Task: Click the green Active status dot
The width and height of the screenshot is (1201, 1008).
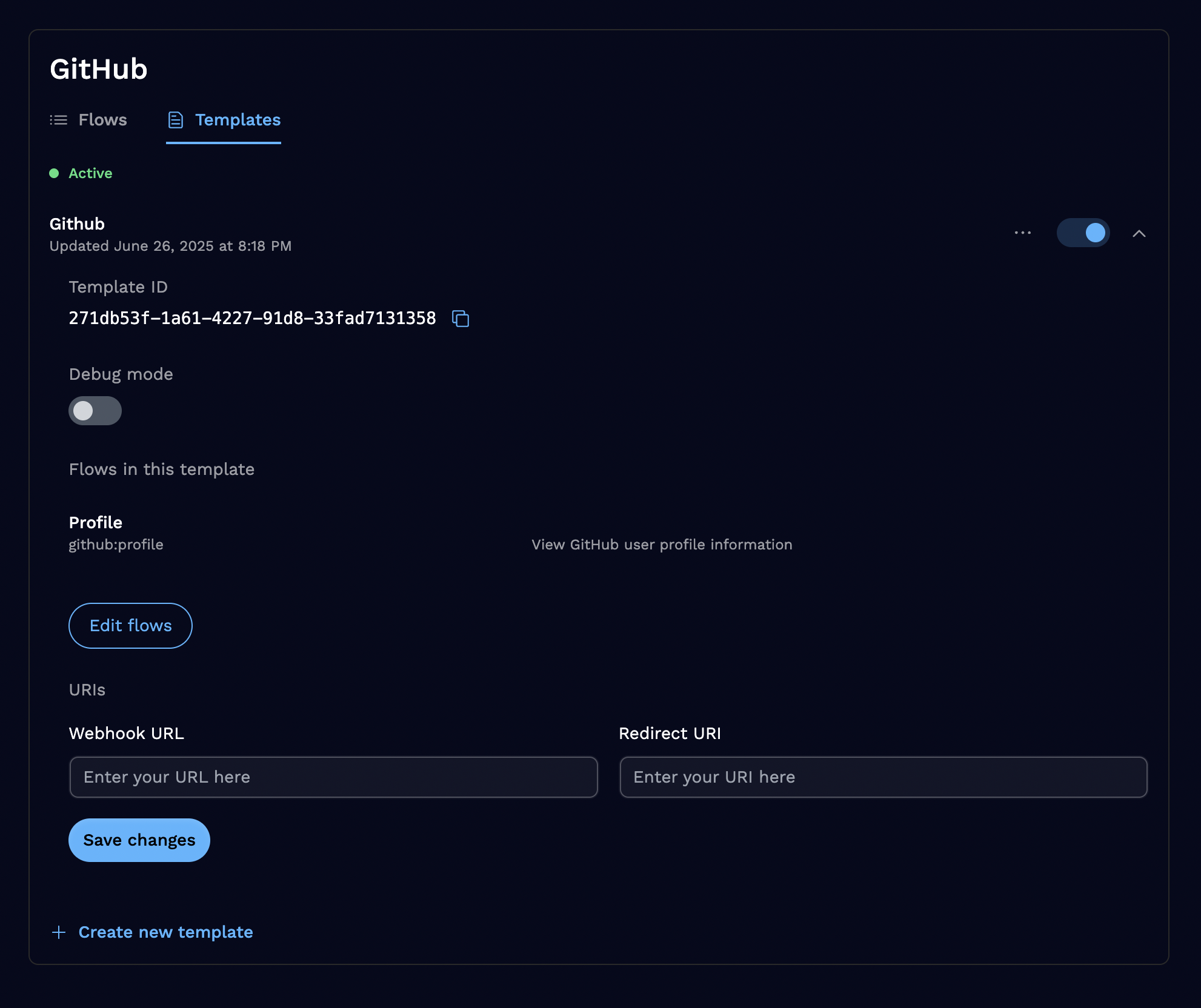Action: pos(54,173)
